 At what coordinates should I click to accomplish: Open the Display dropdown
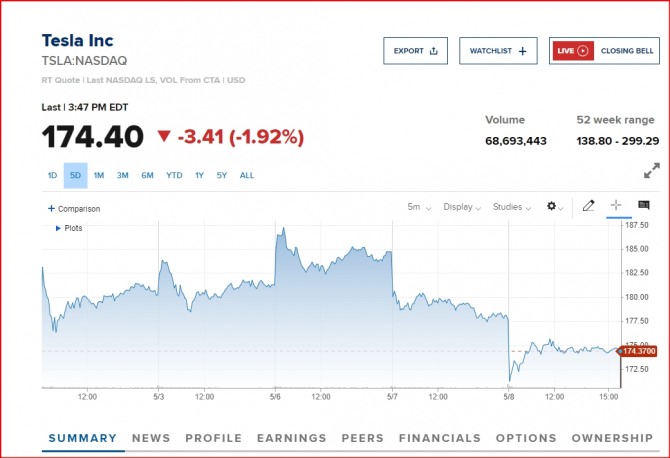click(463, 207)
